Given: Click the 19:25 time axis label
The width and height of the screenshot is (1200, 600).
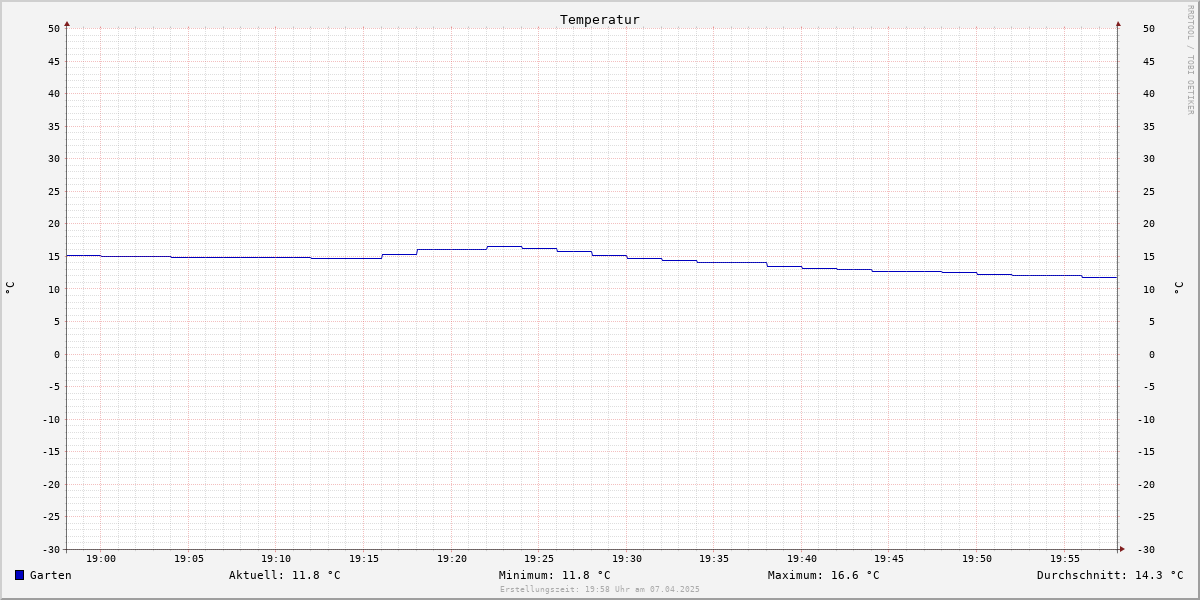Looking at the screenshot, I should (x=539, y=559).
